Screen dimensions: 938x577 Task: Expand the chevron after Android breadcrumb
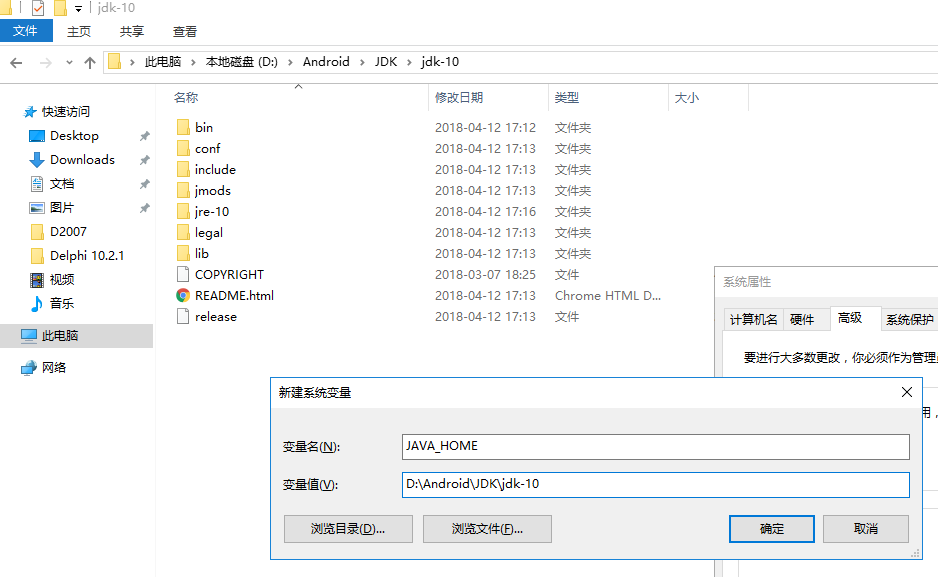[x=362, y=62]
